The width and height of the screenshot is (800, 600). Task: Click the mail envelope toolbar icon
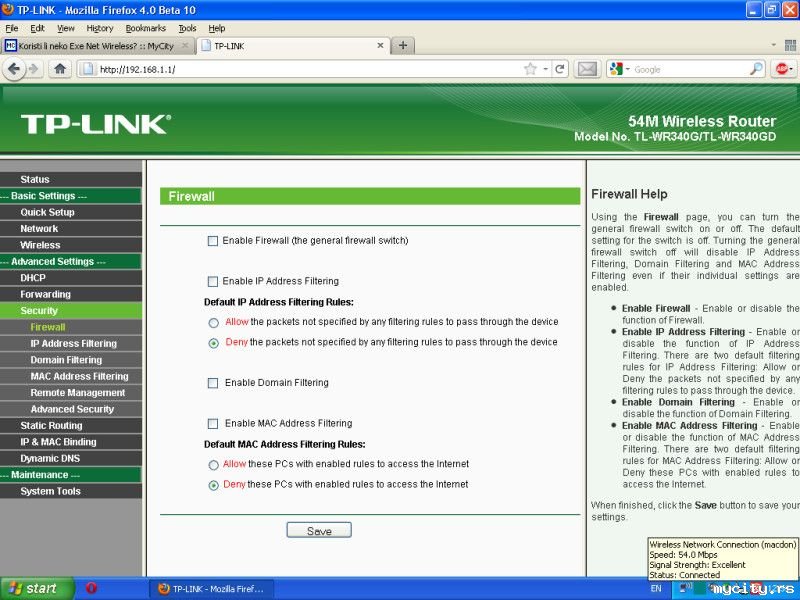(x=587, y=69)
